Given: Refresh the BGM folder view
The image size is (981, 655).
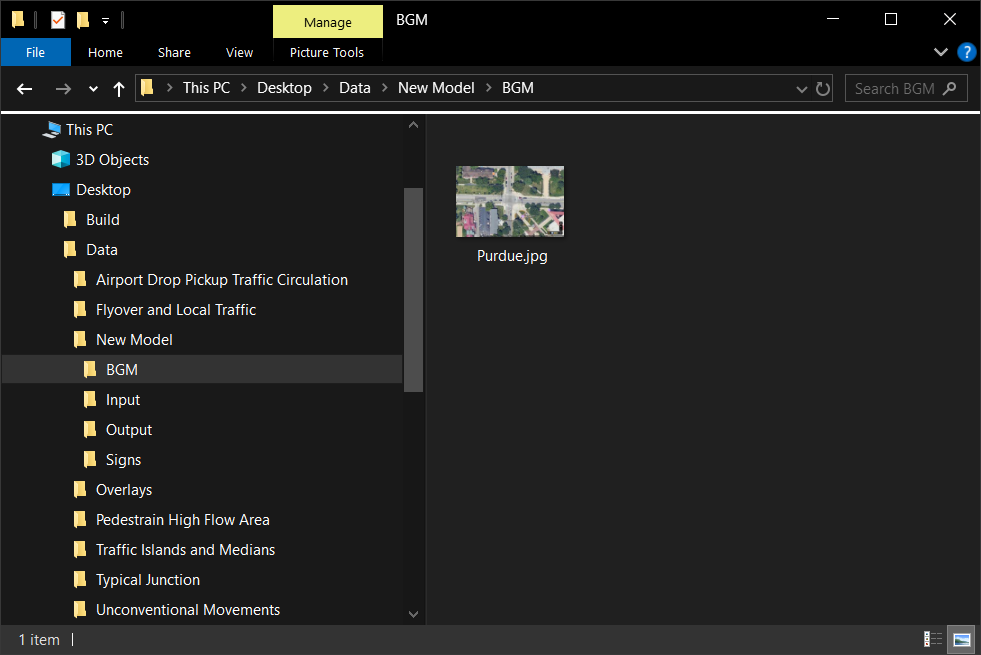Looking at the screenshot, I should (x=823, y=89).
